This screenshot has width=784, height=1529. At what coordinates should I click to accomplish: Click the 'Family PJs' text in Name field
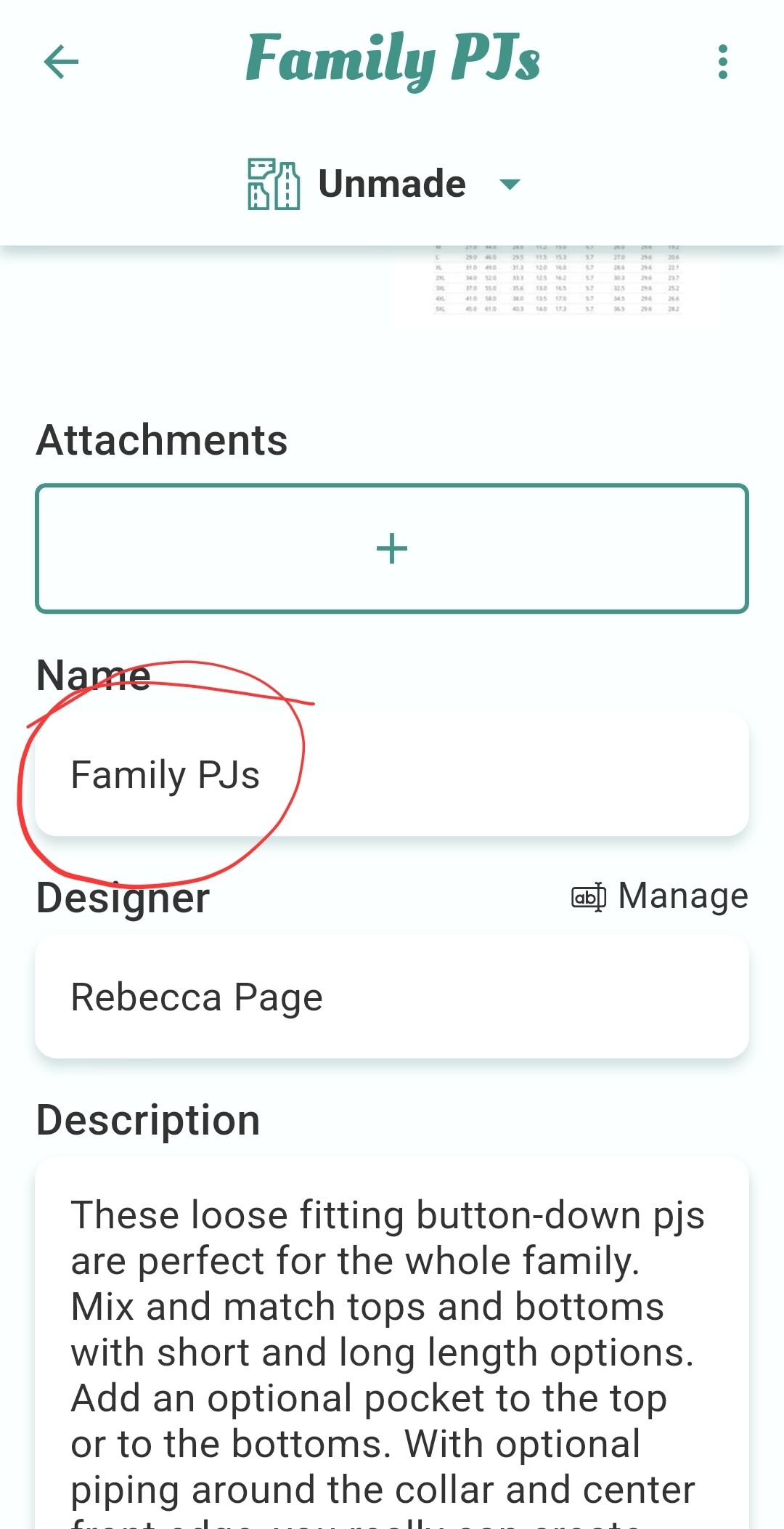(166, 775)
